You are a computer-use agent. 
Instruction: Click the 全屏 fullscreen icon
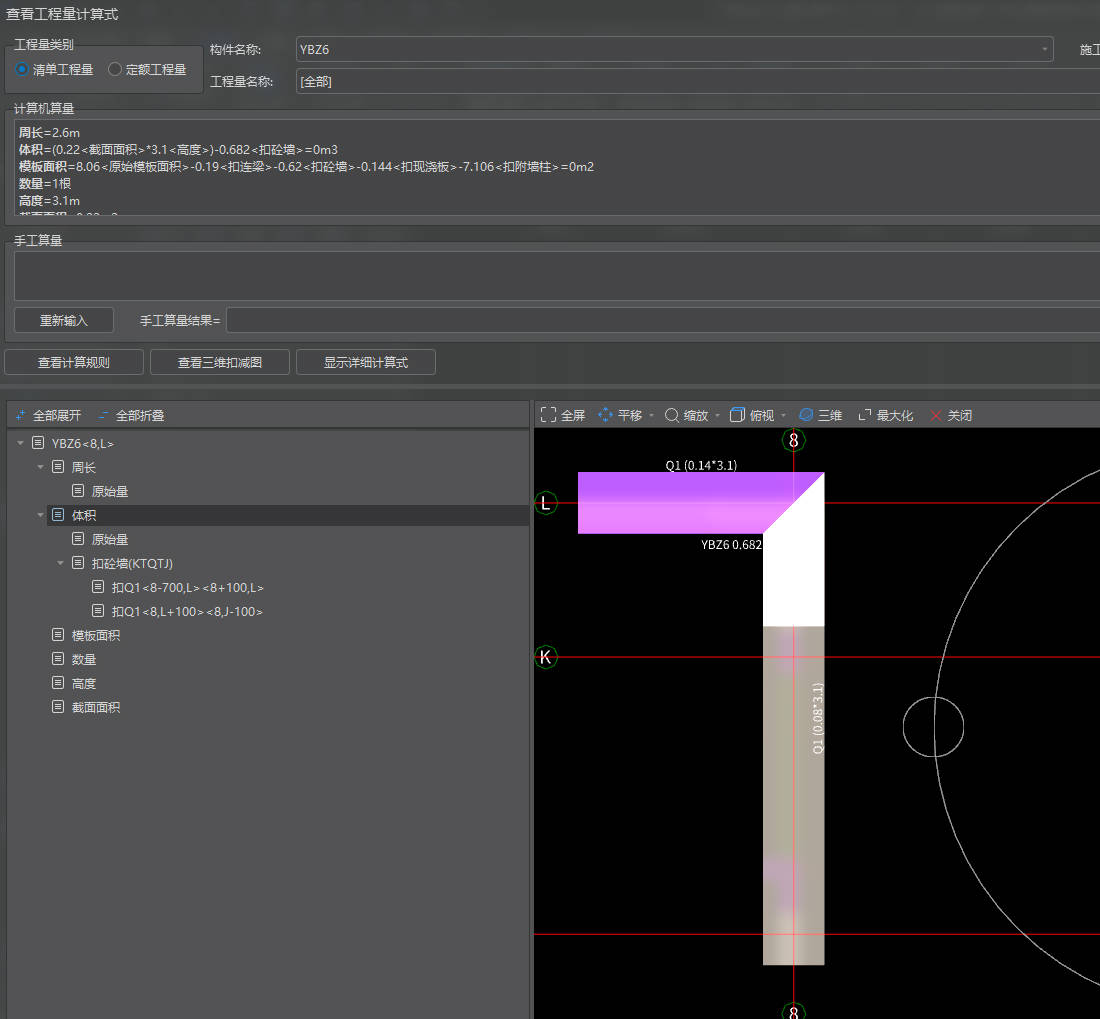pos(549,415)
